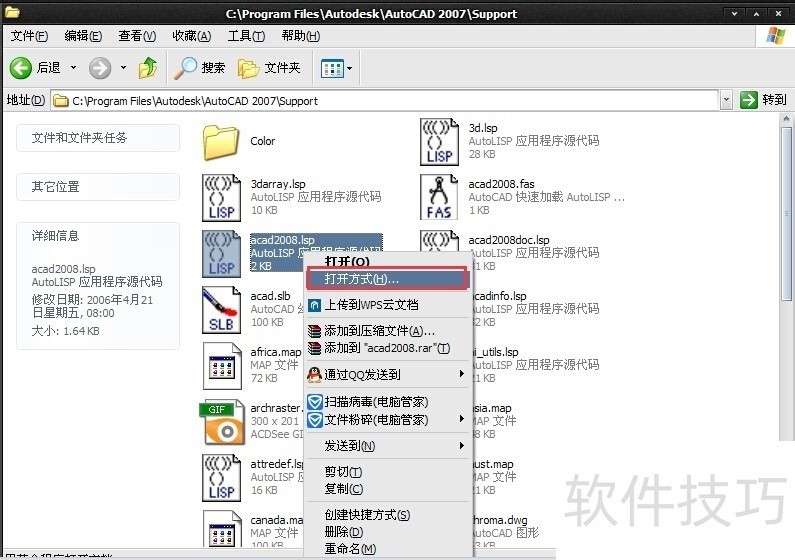Choose Copy (复制) in context menu
Screen dimensions: 795x560
[389, 489]
